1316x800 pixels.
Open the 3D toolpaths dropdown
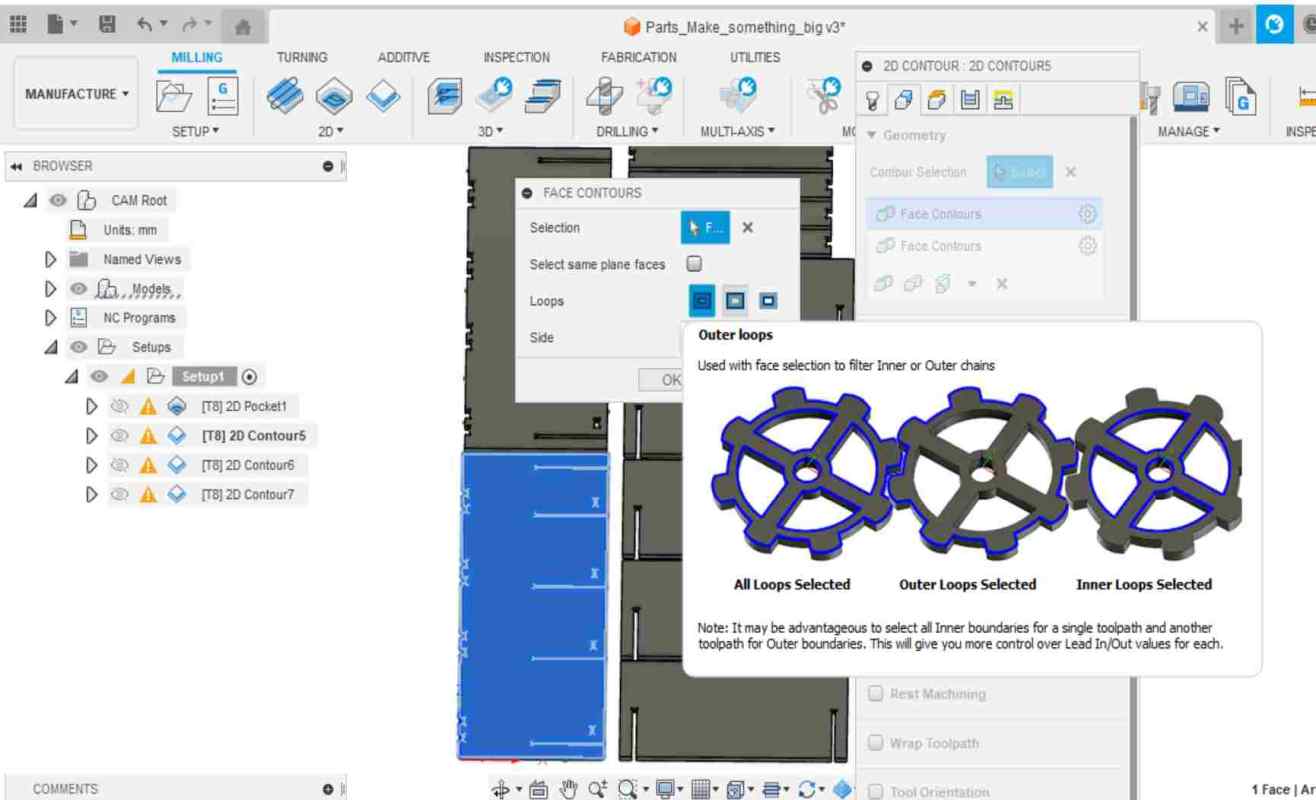tap(490, 131)
